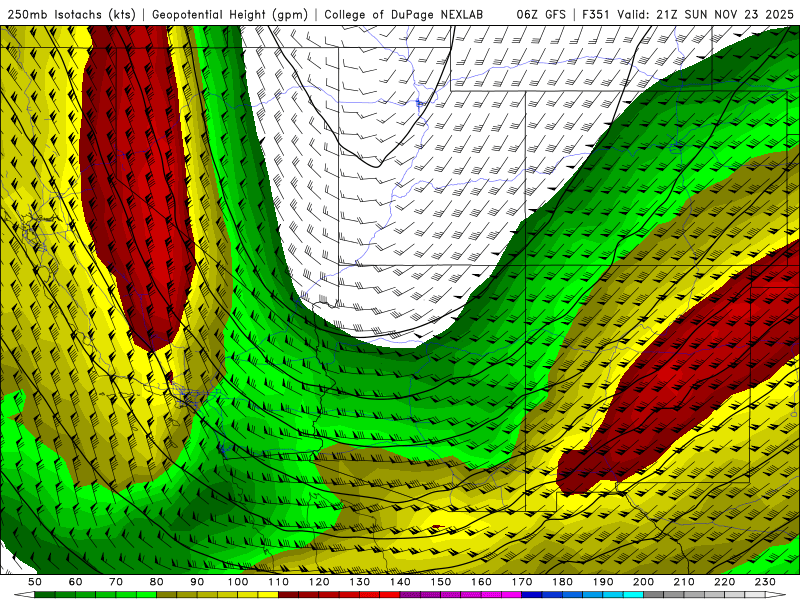Click the legend value 190
The image size is (800, 600).
(603, 582)
